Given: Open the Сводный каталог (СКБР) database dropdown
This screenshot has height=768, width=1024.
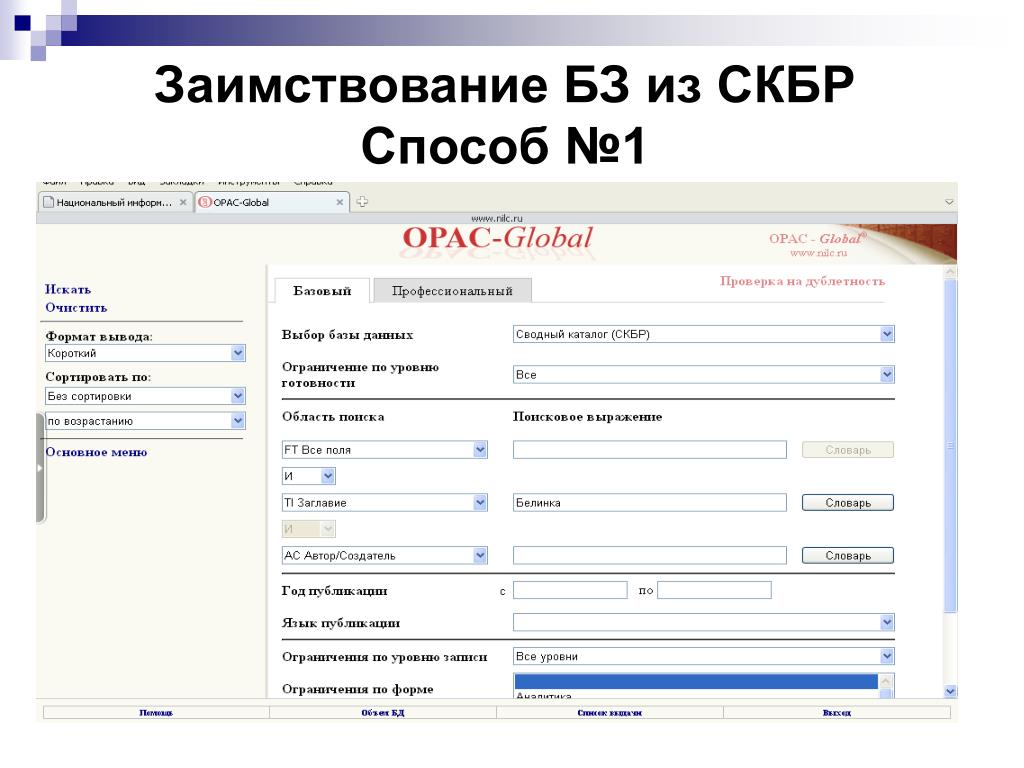Looking at the screenshot, I should point(703,334).
